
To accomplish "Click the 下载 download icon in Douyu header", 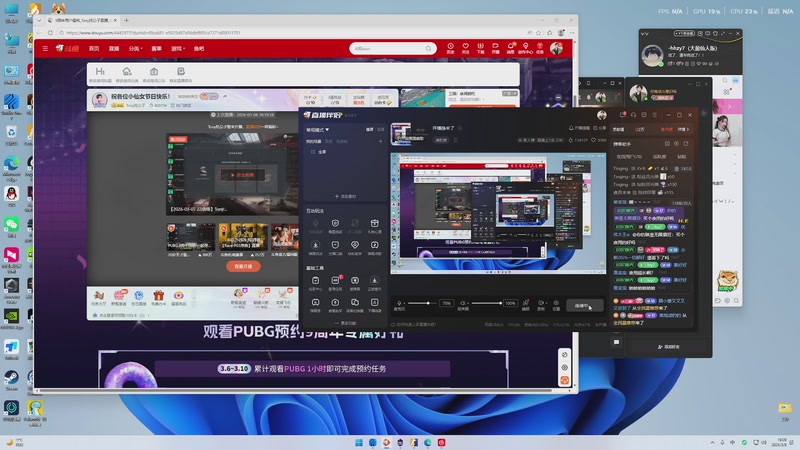I will [x=480, y=48].
